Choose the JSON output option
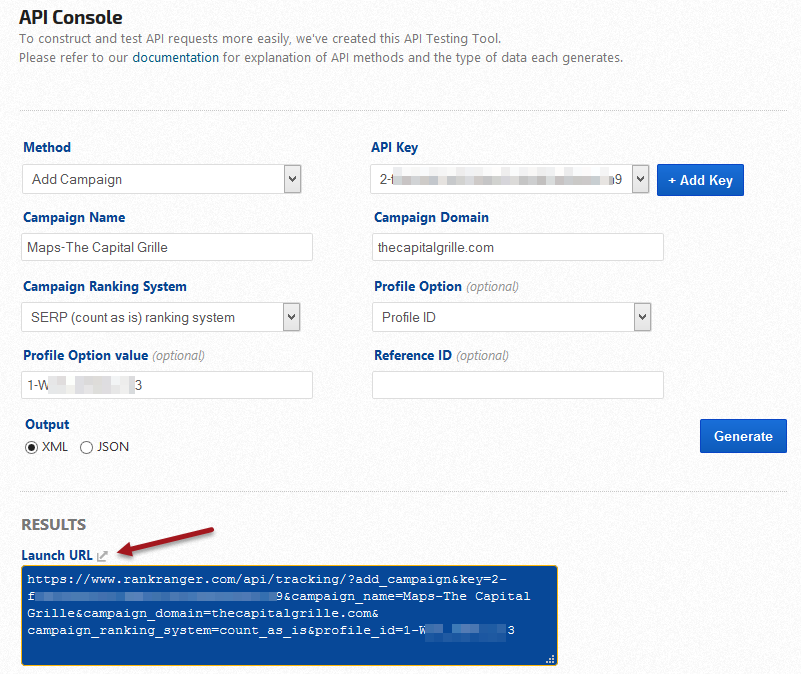Image resolution: width=801 pixels, height=674 pixels. tap(86, 447)
